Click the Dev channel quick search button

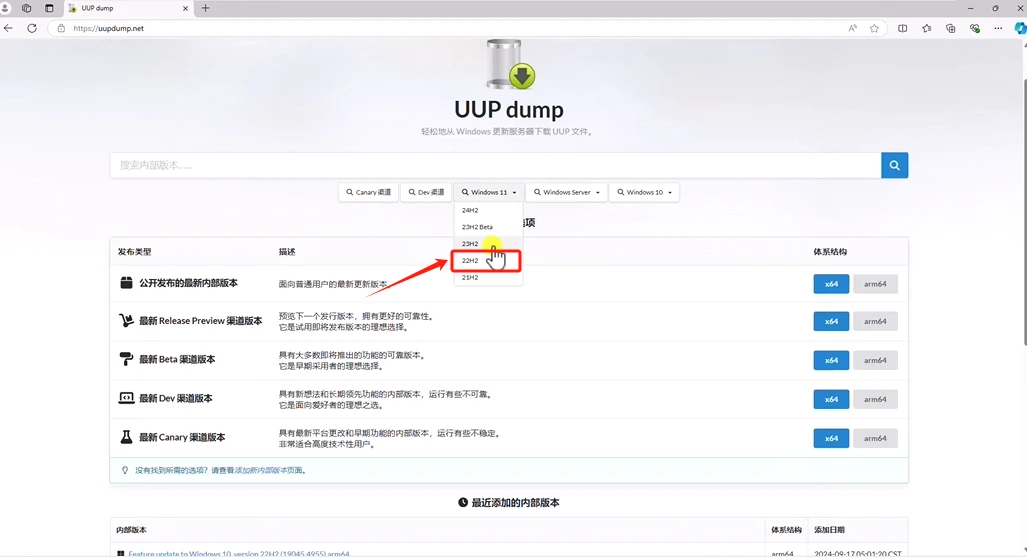point(426,192)
